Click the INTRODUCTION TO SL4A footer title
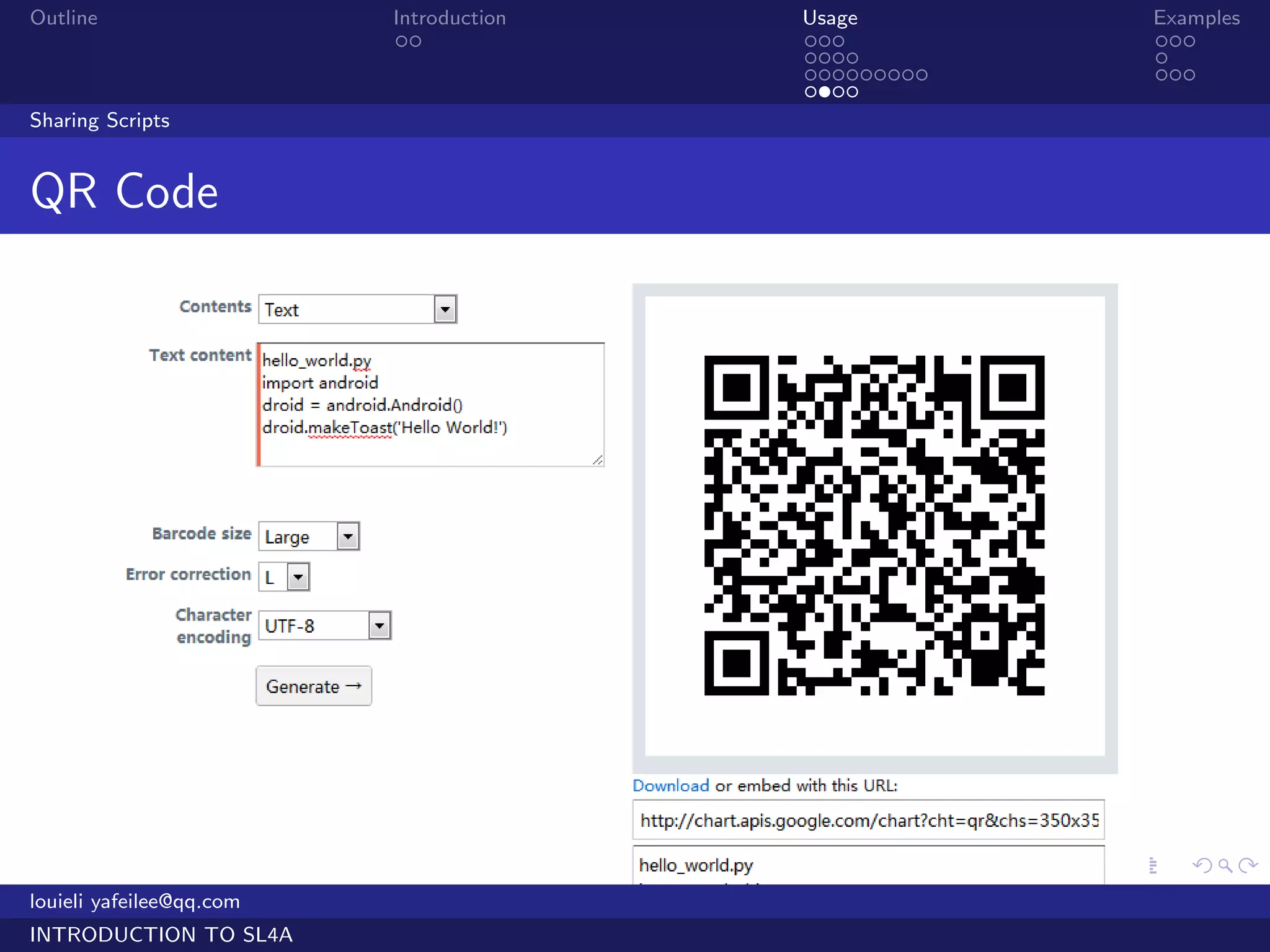The image size is (1270, 952). [x=161, y=935]
